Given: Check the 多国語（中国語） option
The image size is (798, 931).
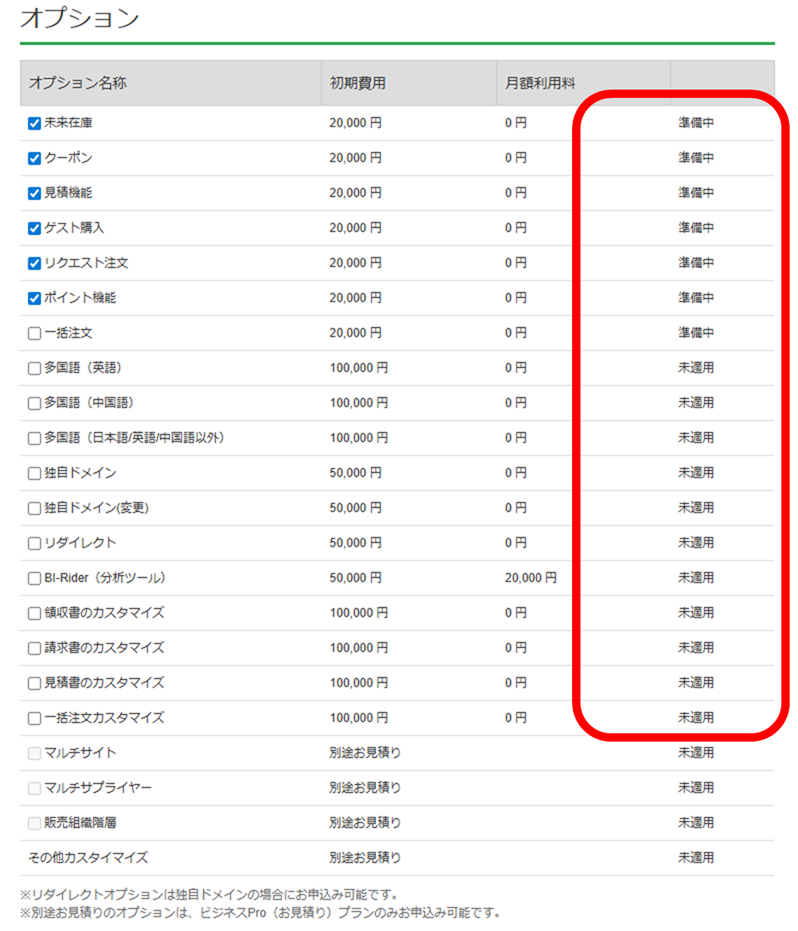Looking at the screenshot, I should [x=34, y=403].
